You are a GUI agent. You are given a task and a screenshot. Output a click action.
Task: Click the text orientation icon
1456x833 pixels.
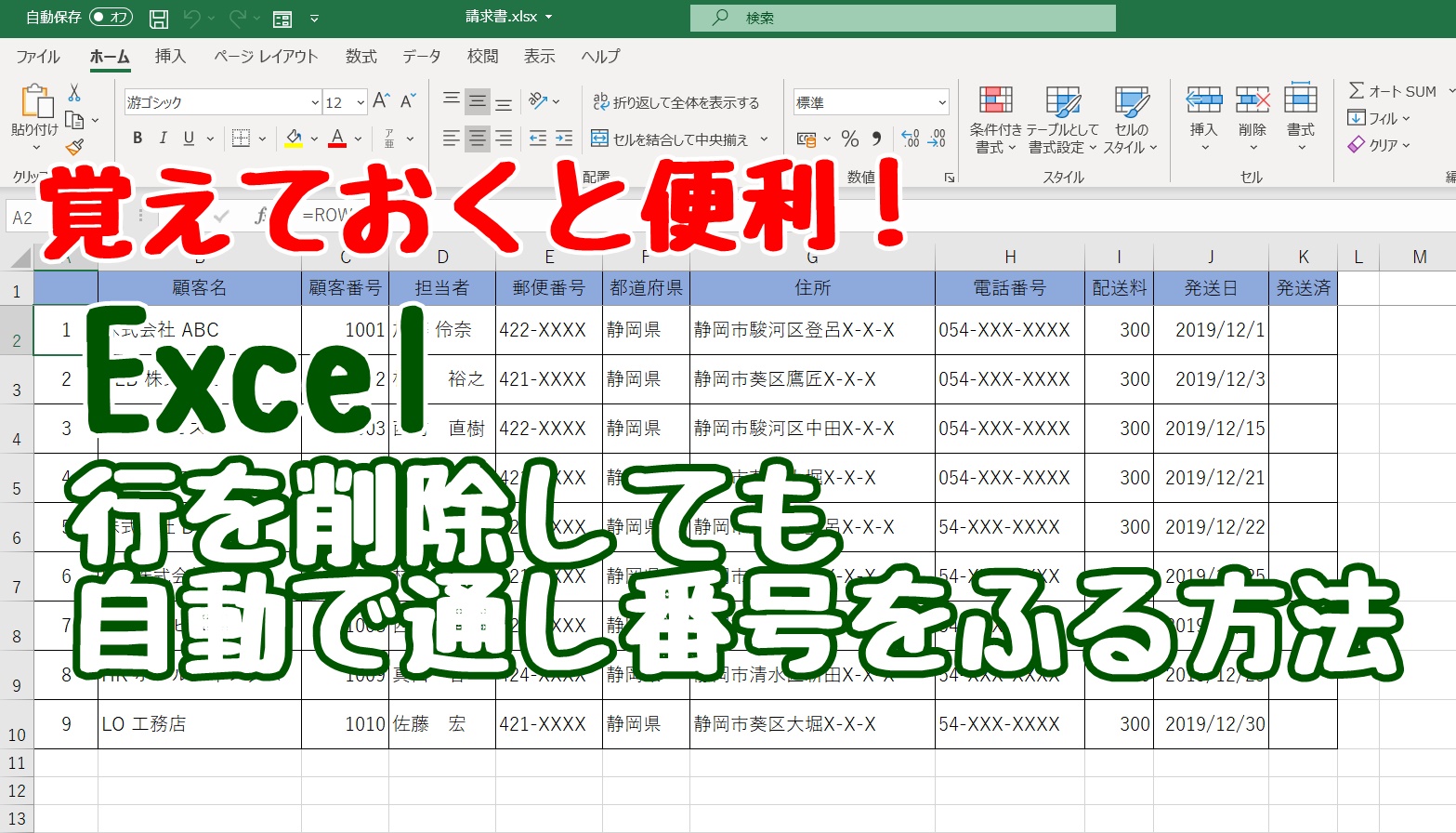click(538, 101)
